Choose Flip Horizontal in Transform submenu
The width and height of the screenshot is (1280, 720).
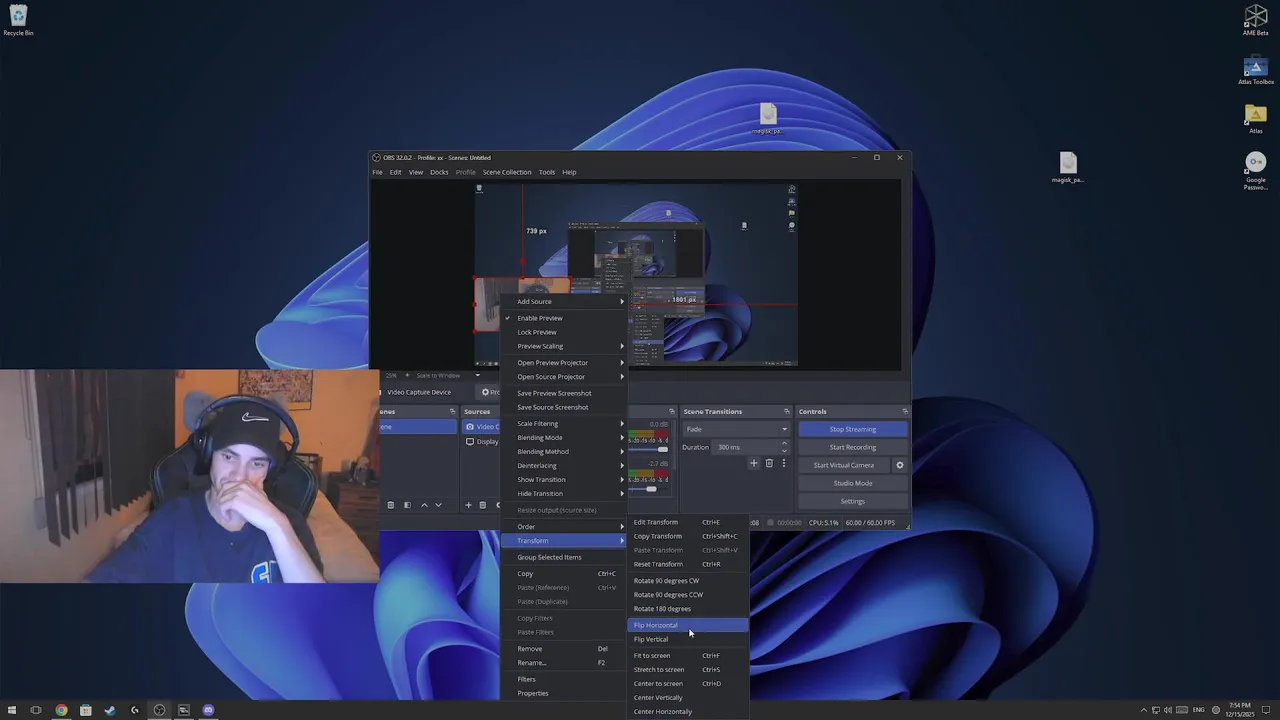[688, 625]
